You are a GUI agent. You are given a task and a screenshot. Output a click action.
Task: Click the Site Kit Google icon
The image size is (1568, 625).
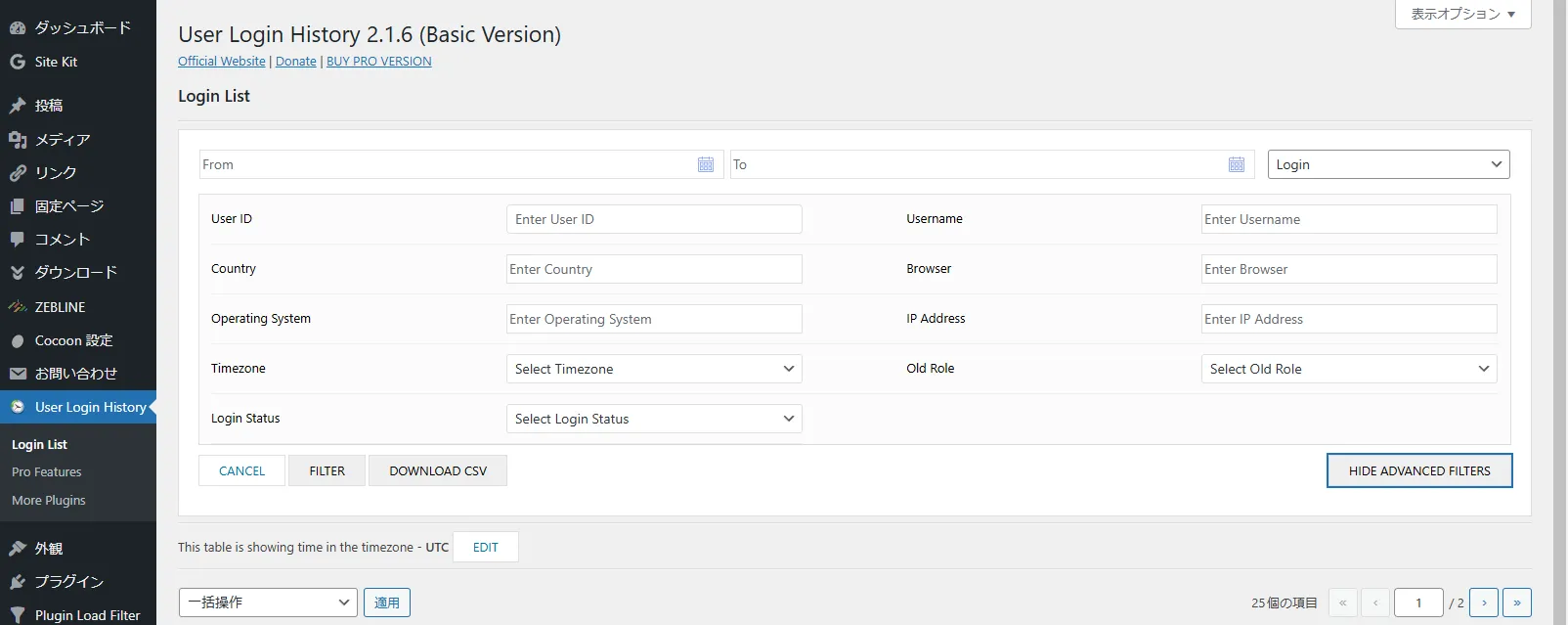(18, 62)
